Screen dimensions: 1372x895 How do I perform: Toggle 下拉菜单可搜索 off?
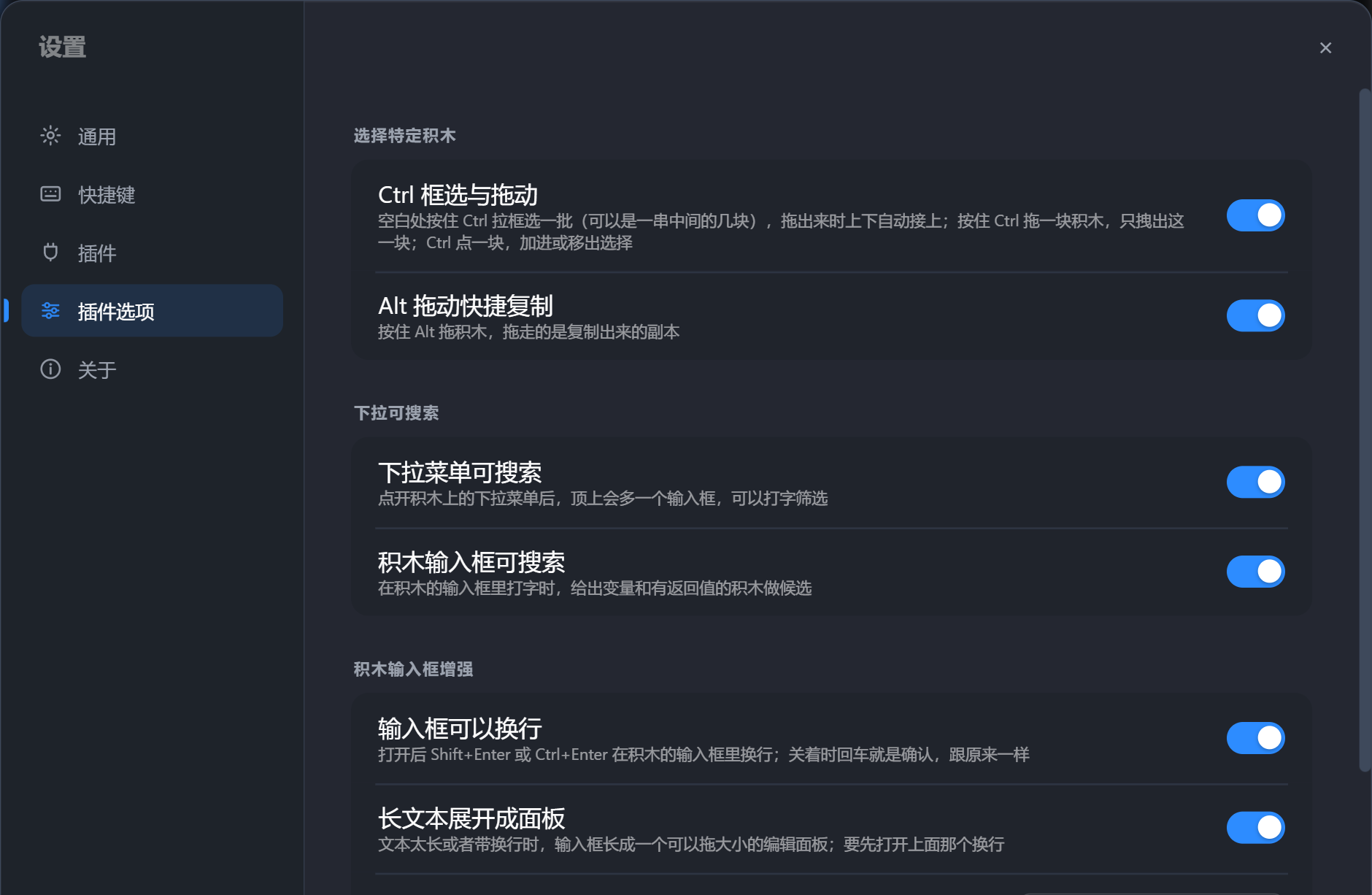[x=1255, y=483]
